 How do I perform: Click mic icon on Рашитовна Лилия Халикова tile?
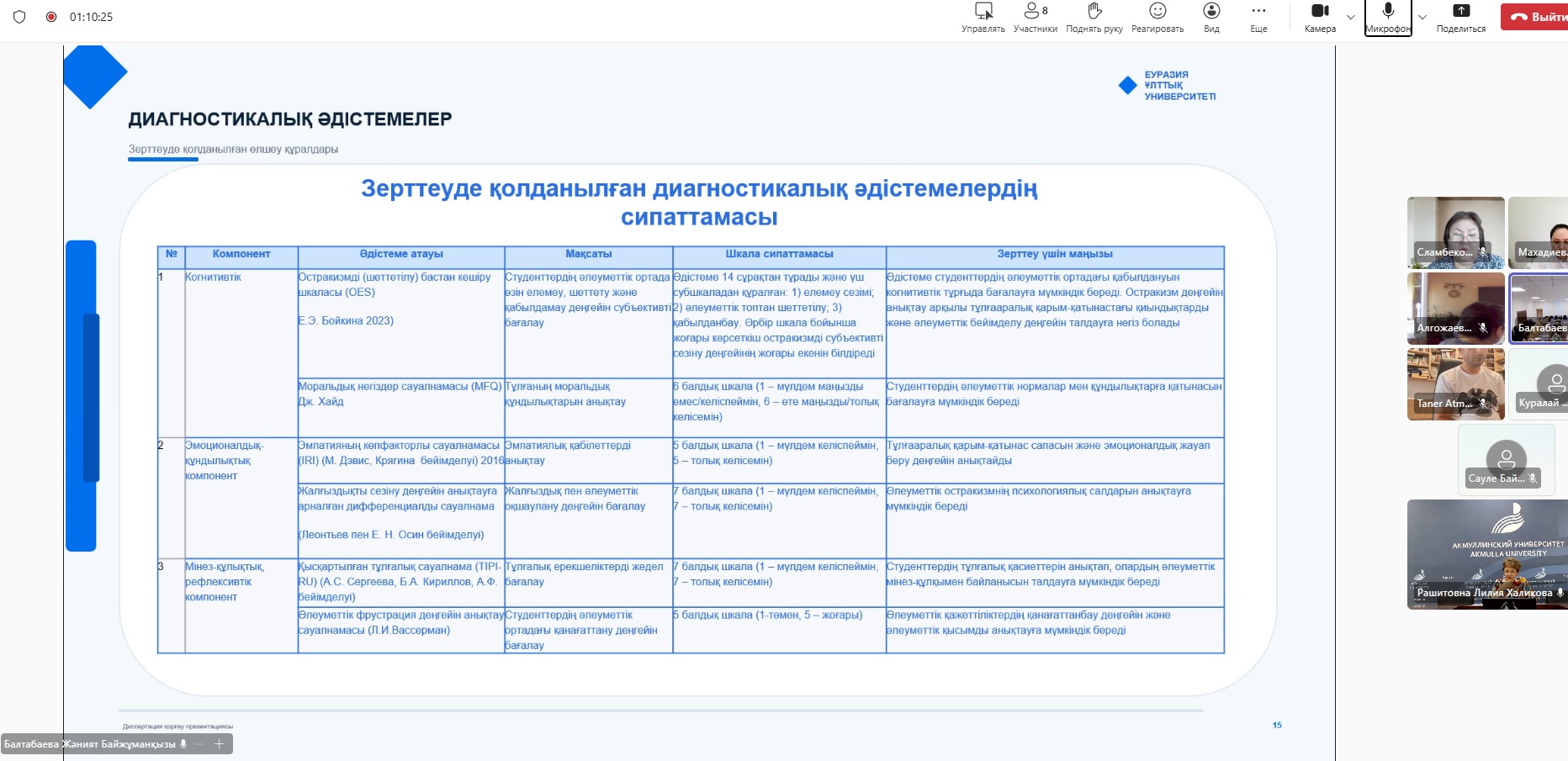pos(1560,593)
